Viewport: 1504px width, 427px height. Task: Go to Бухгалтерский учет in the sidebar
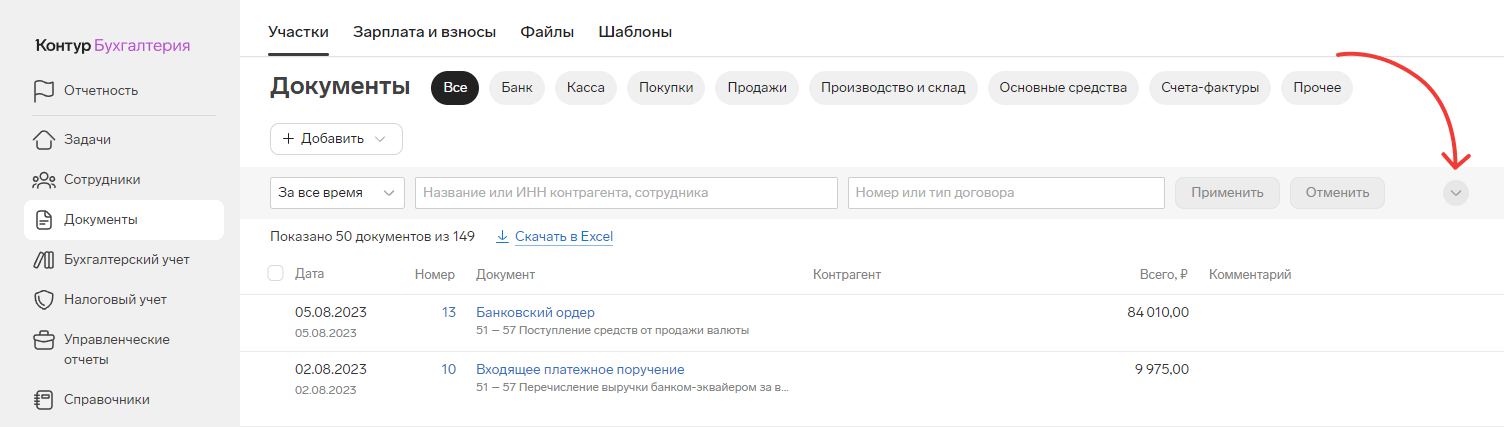pyautogui.click(x=127, y=259)
